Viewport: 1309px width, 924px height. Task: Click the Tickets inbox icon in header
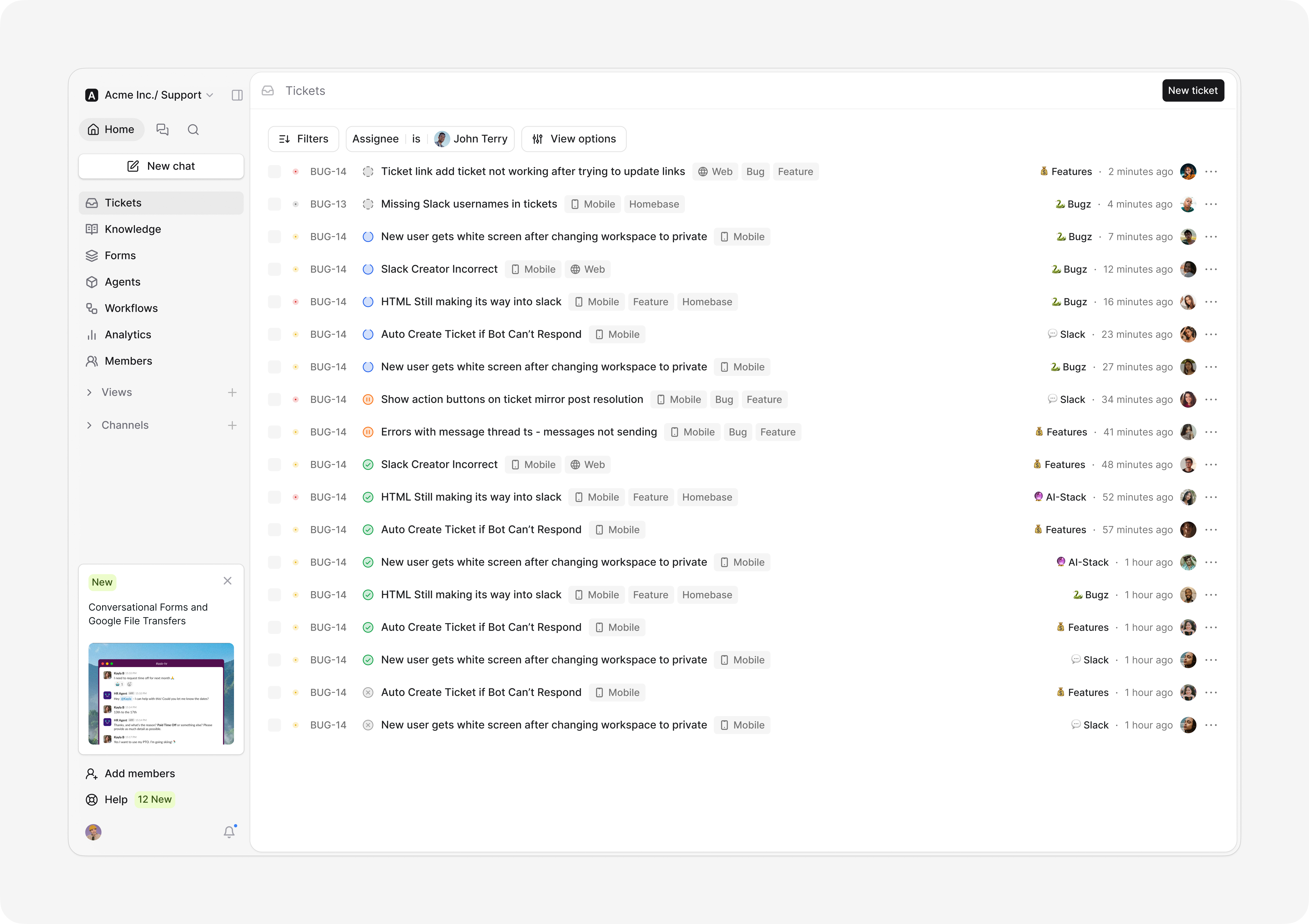click(x=268, y=91)
